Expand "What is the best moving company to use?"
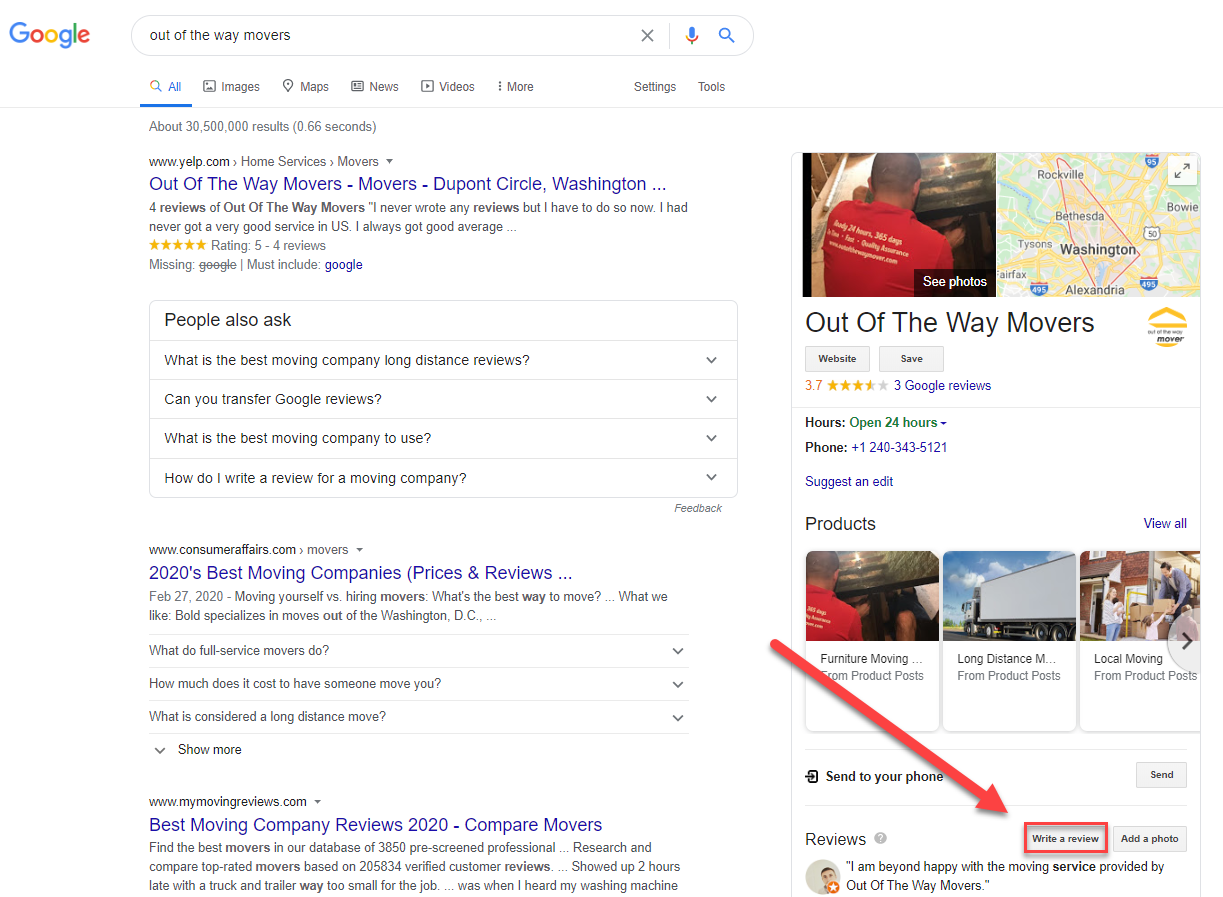1223x897 pixels. (443, 438)
